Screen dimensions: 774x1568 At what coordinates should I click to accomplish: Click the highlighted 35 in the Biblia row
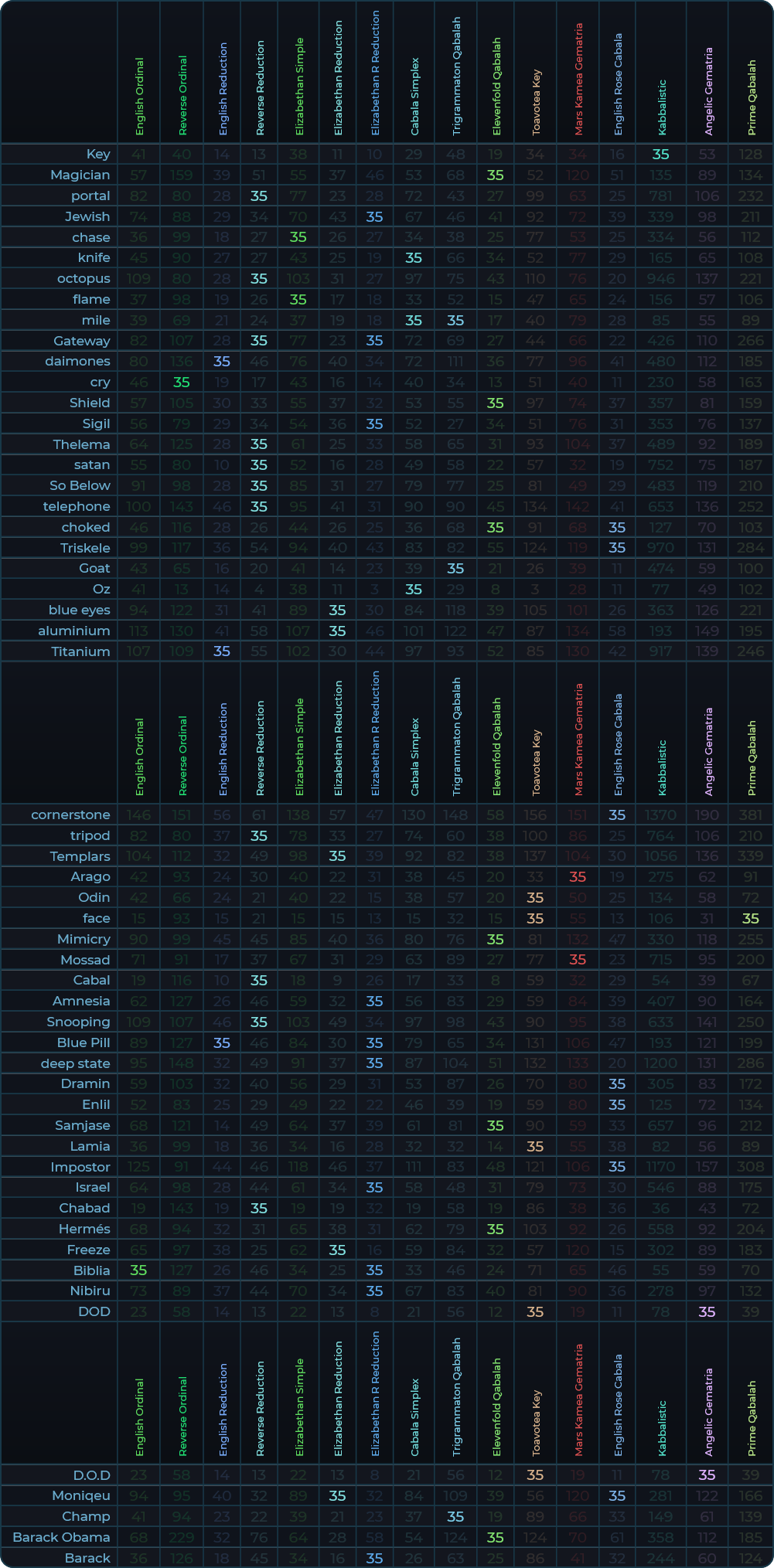[x=138, y=1270]
